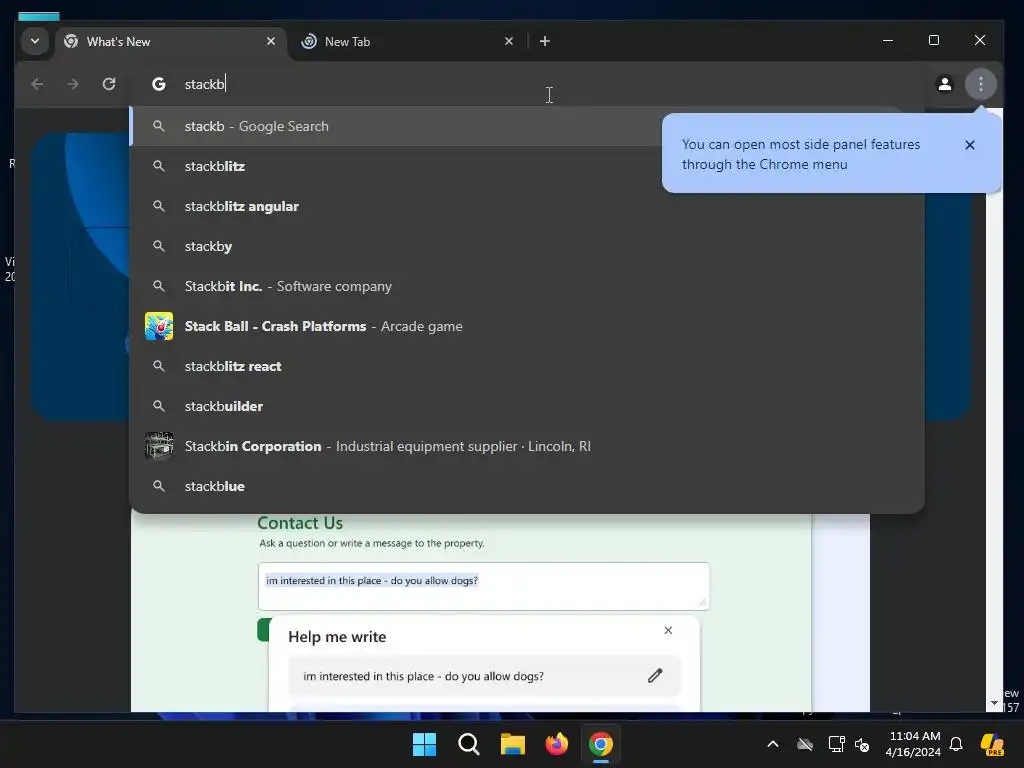Open File Explorer from taskbar
Image resolution: width=1024 pixels, height=768 pixels.
(513, 744)
